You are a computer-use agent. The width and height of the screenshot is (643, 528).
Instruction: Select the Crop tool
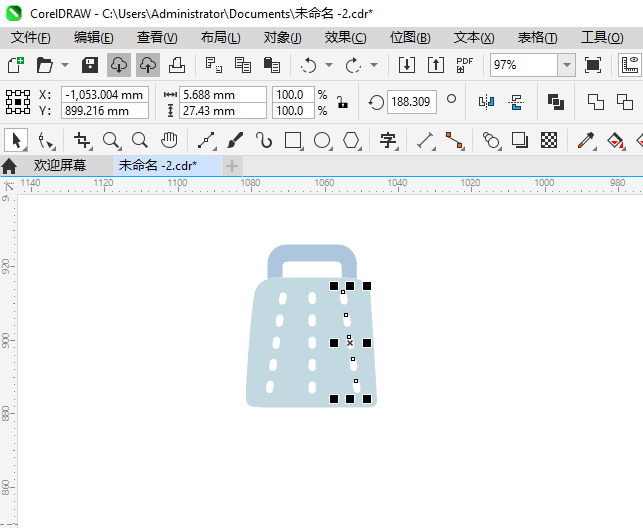(82, 141)
